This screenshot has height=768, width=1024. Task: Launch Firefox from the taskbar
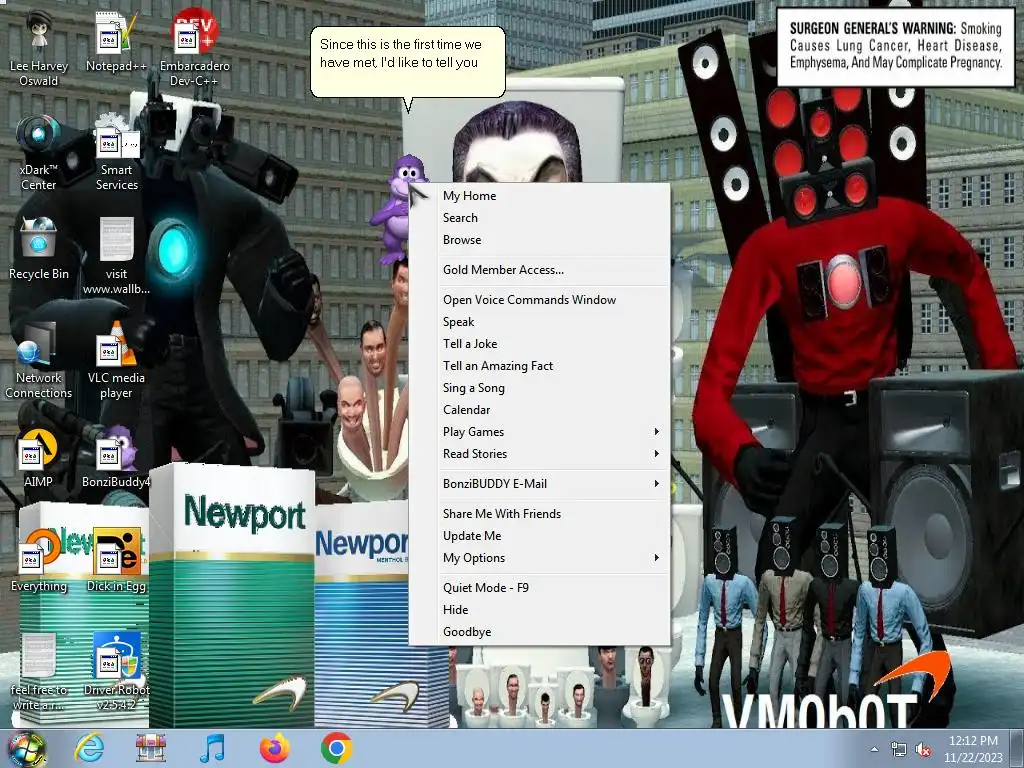(274, 748)
